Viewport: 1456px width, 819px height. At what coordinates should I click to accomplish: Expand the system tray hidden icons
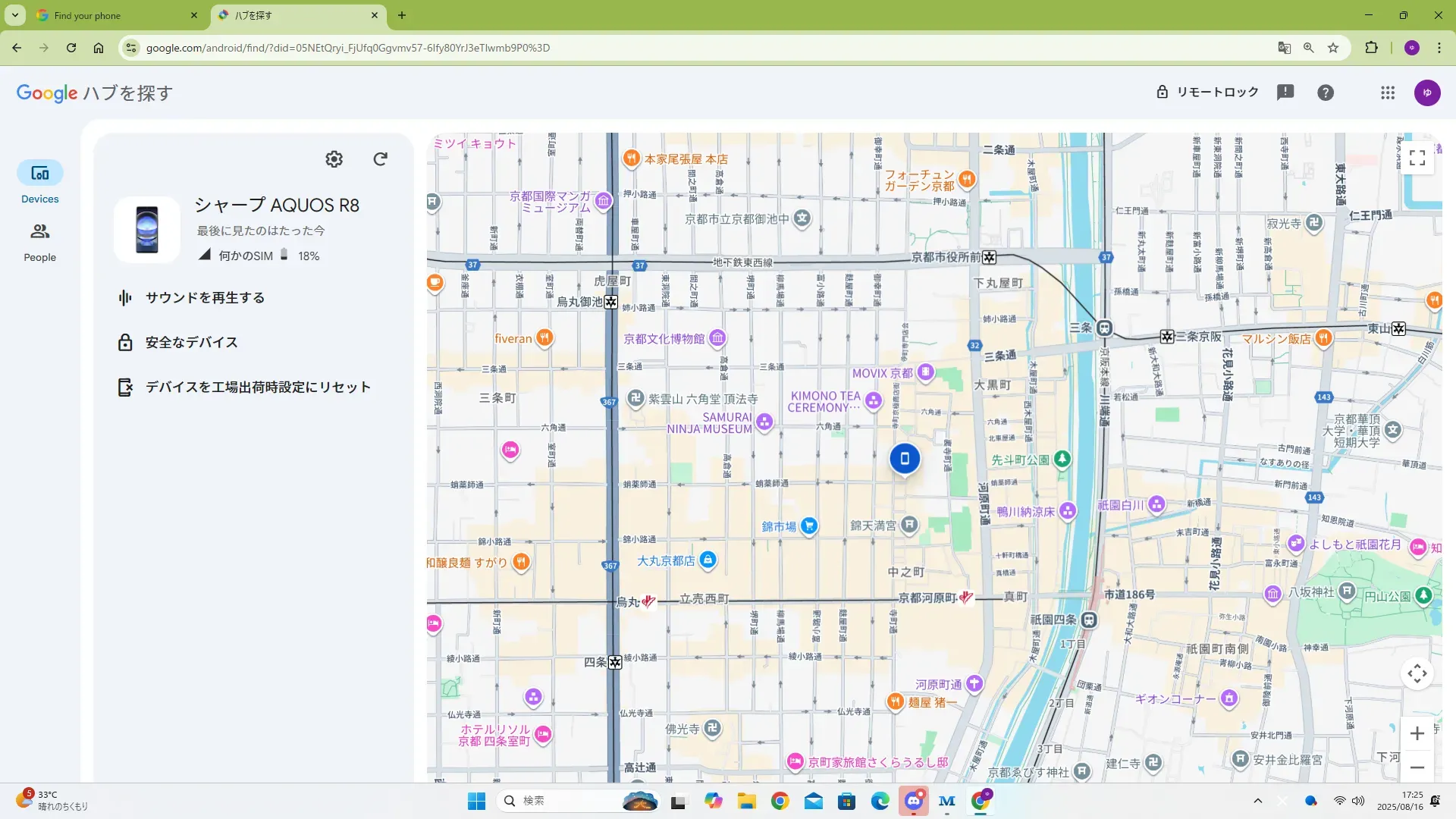pos(1257,801)
